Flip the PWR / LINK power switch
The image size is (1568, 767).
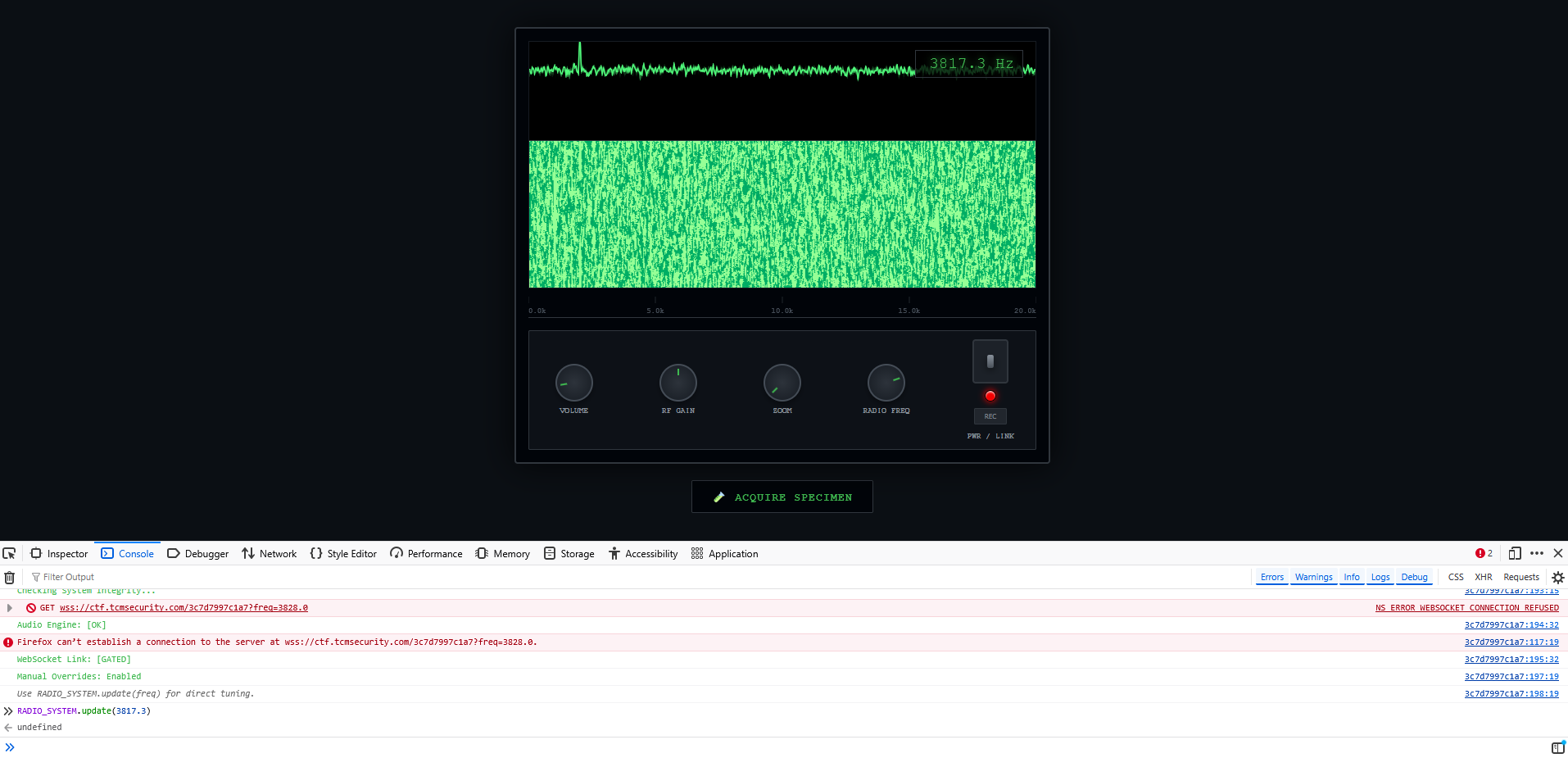tap(990, 361)
